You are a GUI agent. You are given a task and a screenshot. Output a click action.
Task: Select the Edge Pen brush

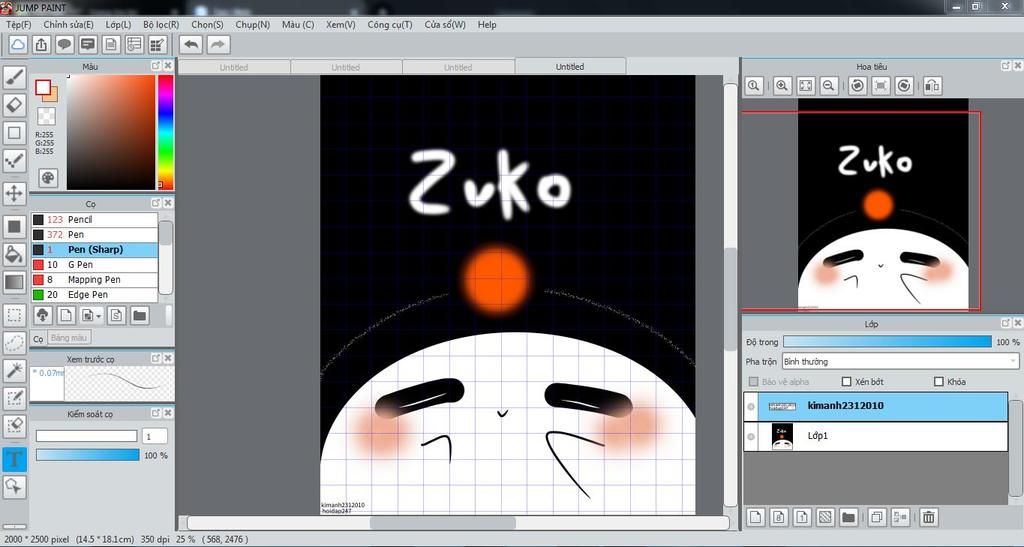click(x=95, y=294)
